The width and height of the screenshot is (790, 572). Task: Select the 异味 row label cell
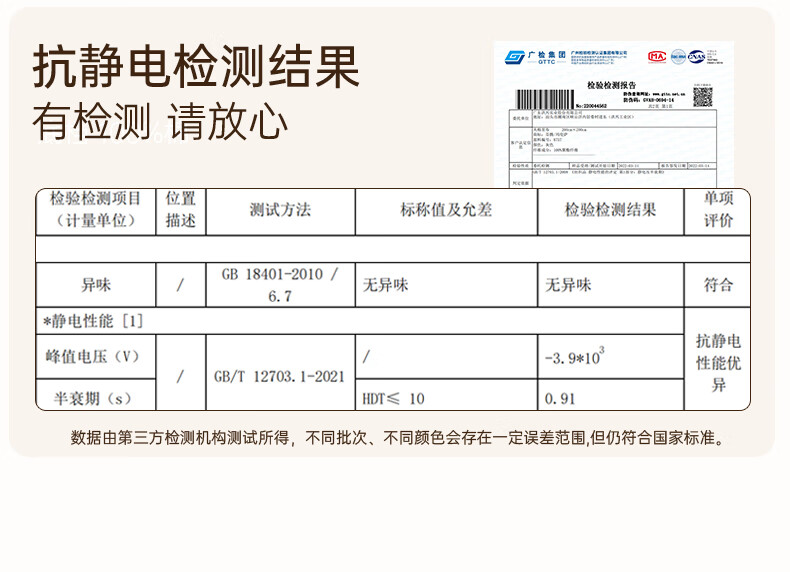coord(96,285)
